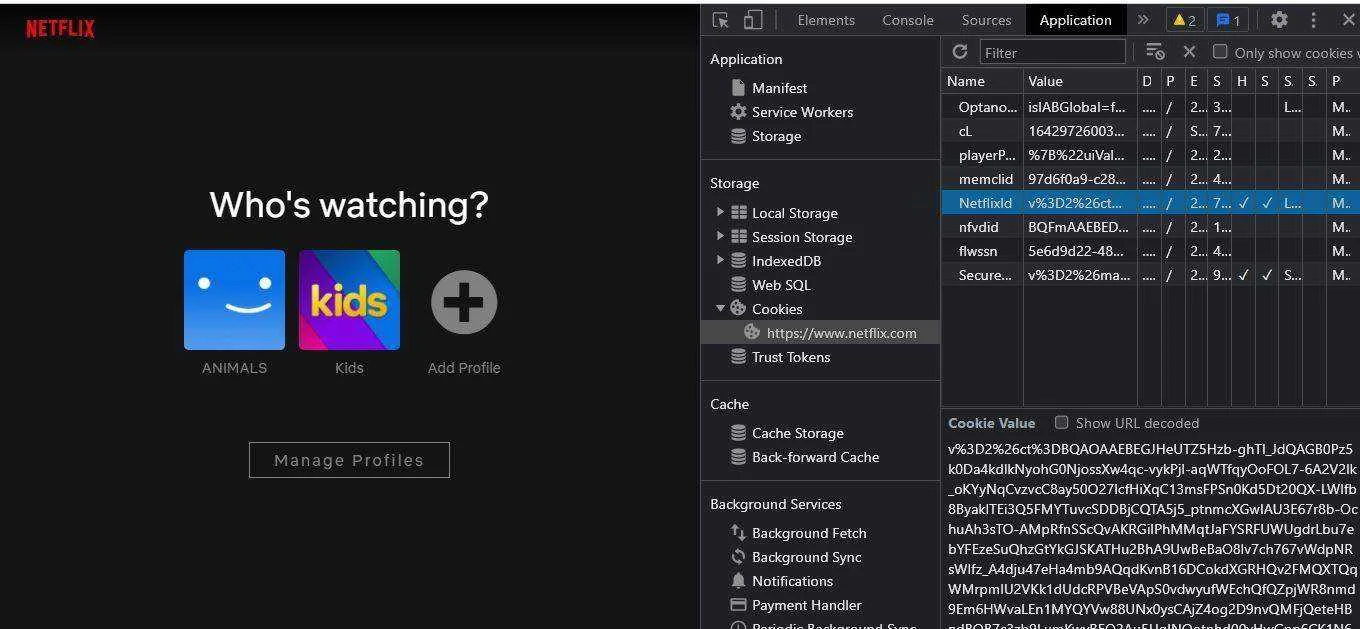Viewport: 1360px width, 629px height.
Task: Click the nfvdid value BQFmAAEBED...
Action: tap(1078, 227)
